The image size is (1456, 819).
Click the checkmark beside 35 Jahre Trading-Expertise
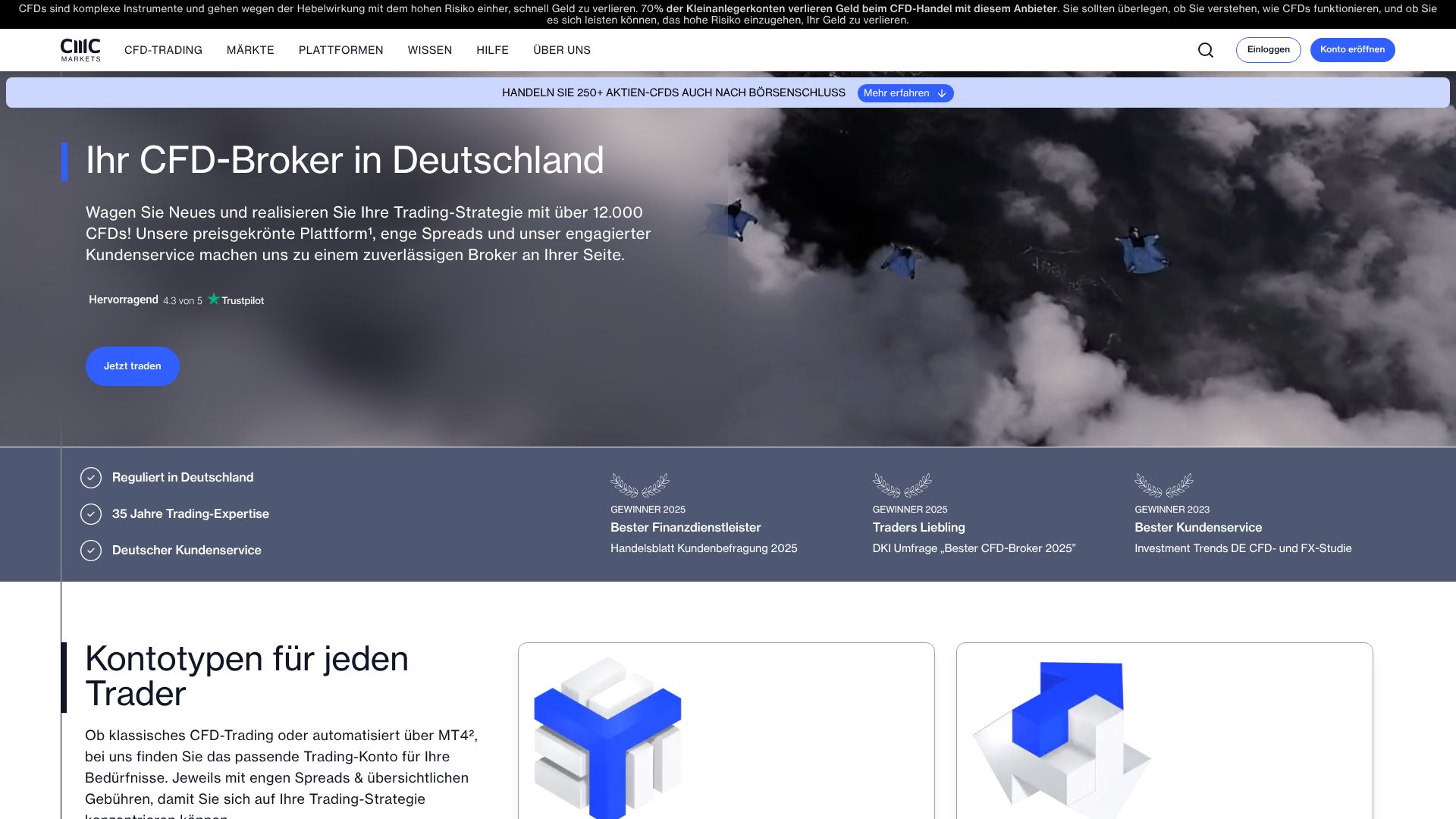click(x=91, y=514)
